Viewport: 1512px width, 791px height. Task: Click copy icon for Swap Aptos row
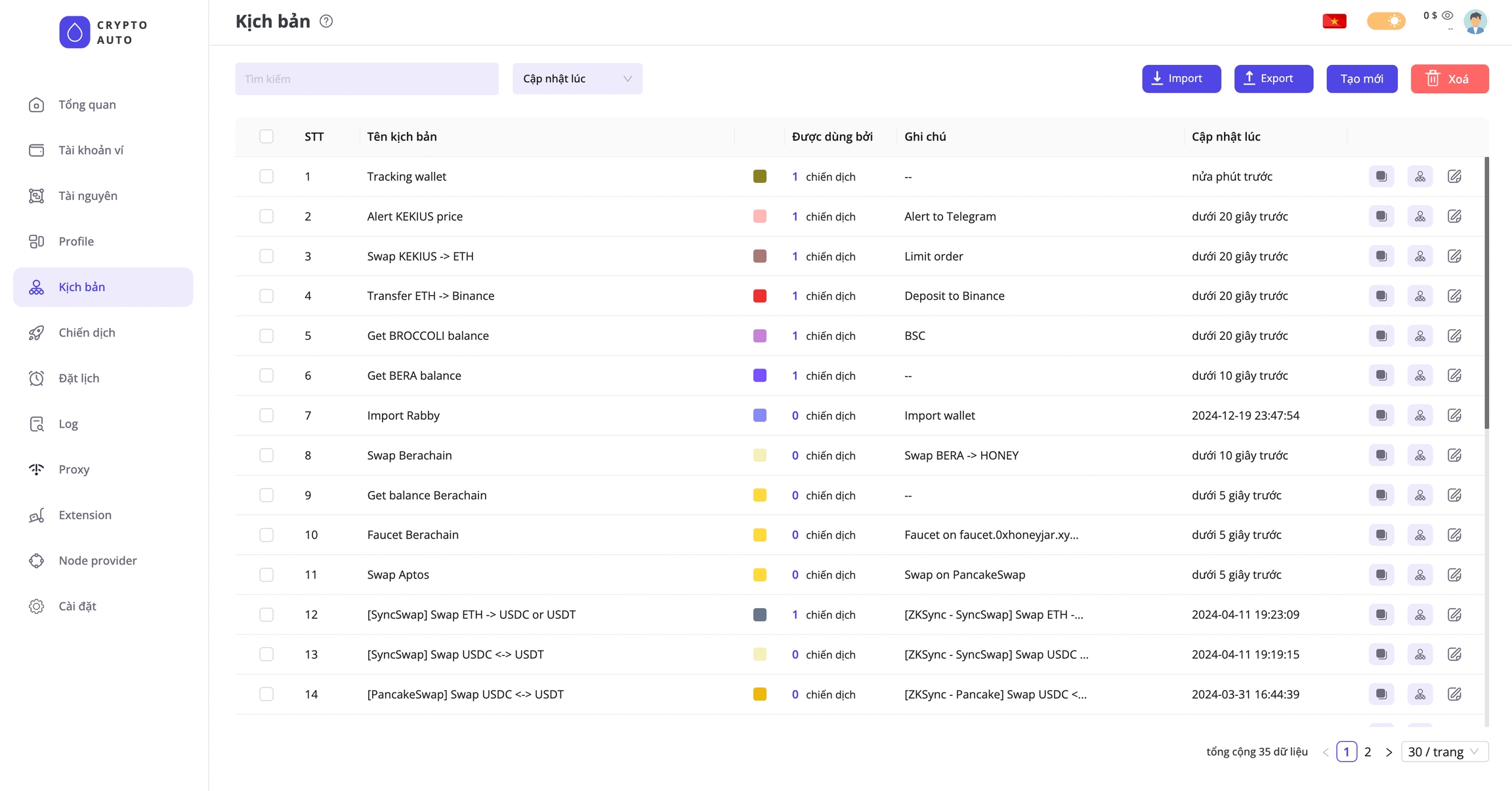pyautogui.click(x=1381, y=575)
